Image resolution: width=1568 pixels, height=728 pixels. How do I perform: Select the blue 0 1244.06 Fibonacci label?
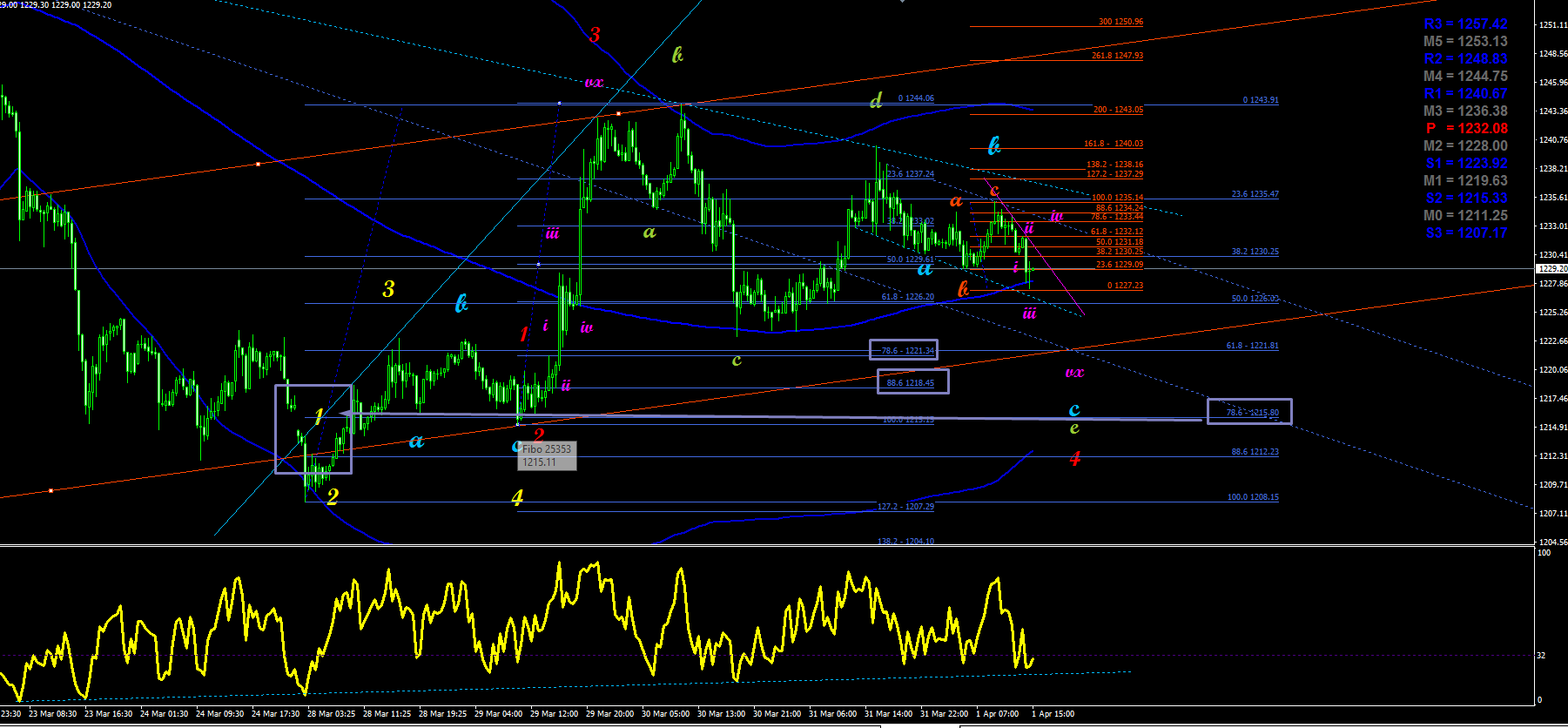[x=916, y=98]
